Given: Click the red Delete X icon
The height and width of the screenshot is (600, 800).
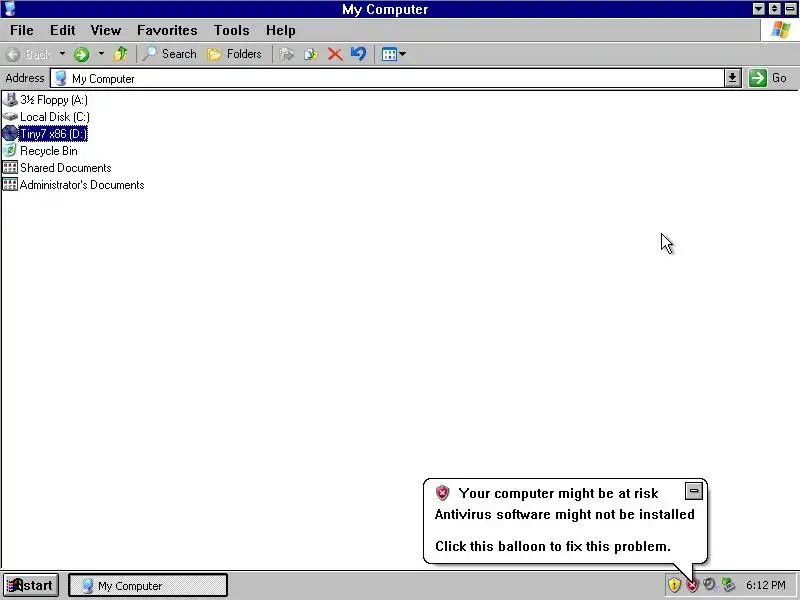Looking at the screenshot, I should (x=335, y=54).
